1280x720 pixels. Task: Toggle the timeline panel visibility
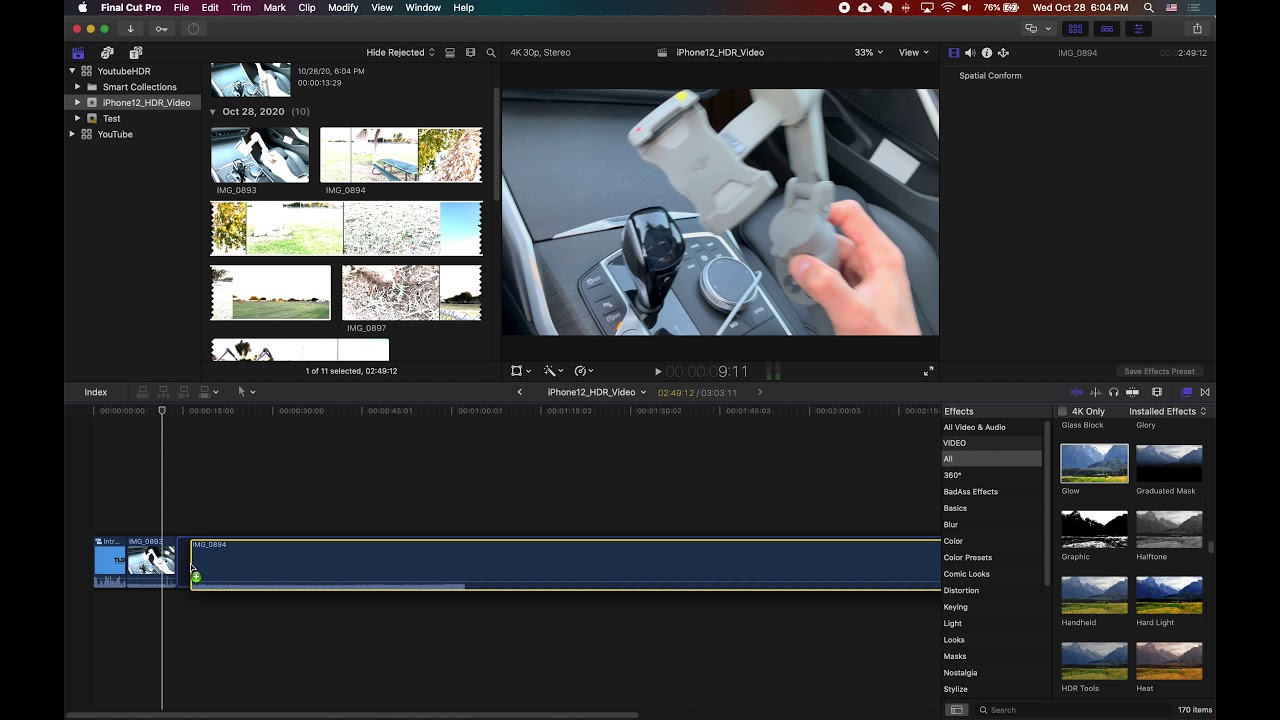coord(1107,29)
